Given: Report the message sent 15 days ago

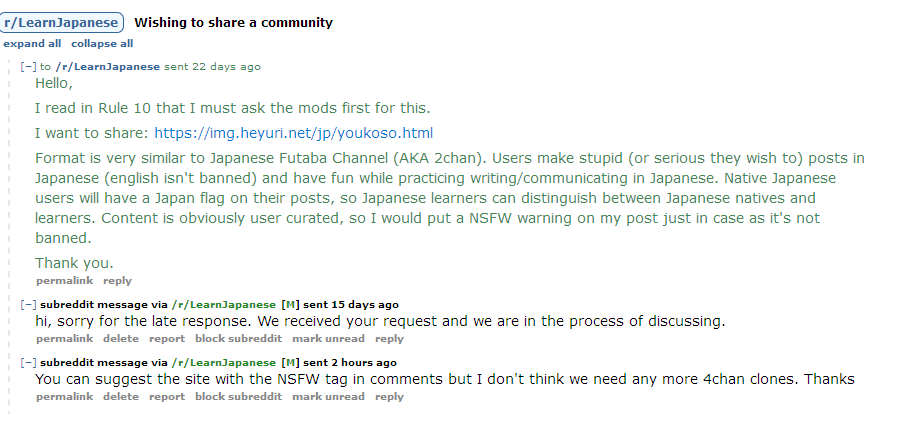Looking at the screenshot, I should pyautogui.click(x=167, y=339).
